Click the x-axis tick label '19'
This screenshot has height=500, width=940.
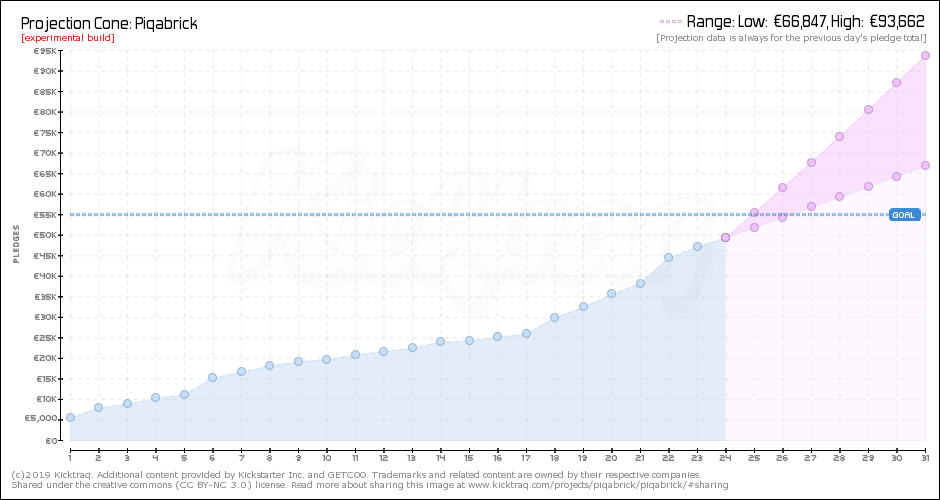[583, 458]
